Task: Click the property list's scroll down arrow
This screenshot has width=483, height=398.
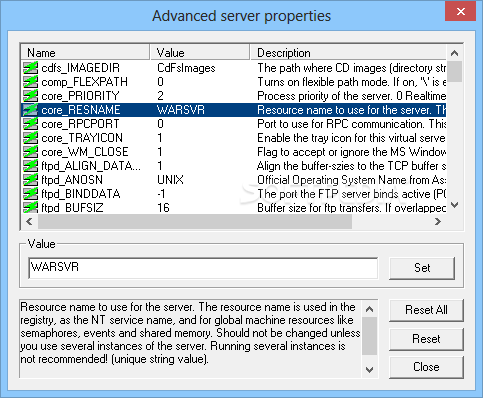Action: point(454,205)
